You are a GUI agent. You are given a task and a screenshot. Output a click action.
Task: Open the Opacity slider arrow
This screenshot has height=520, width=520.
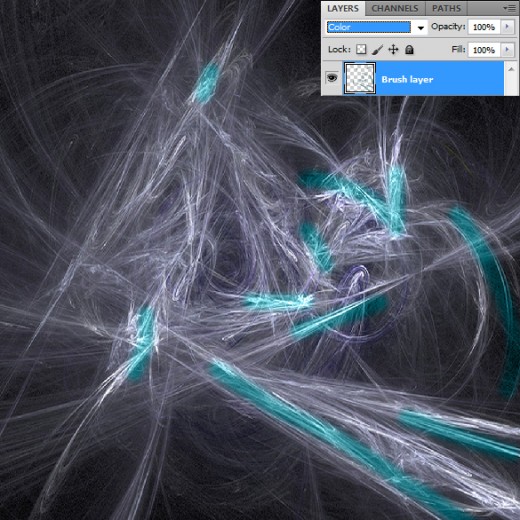click(x=507, y=27)
